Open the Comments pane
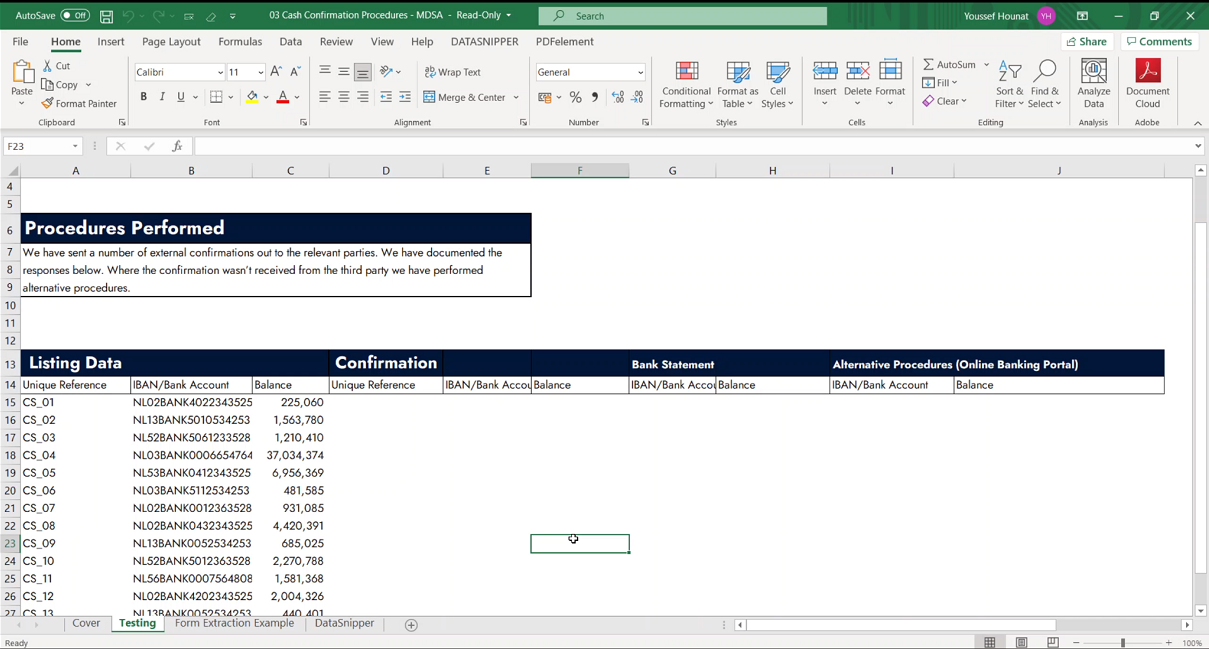 pos(1160,41)
